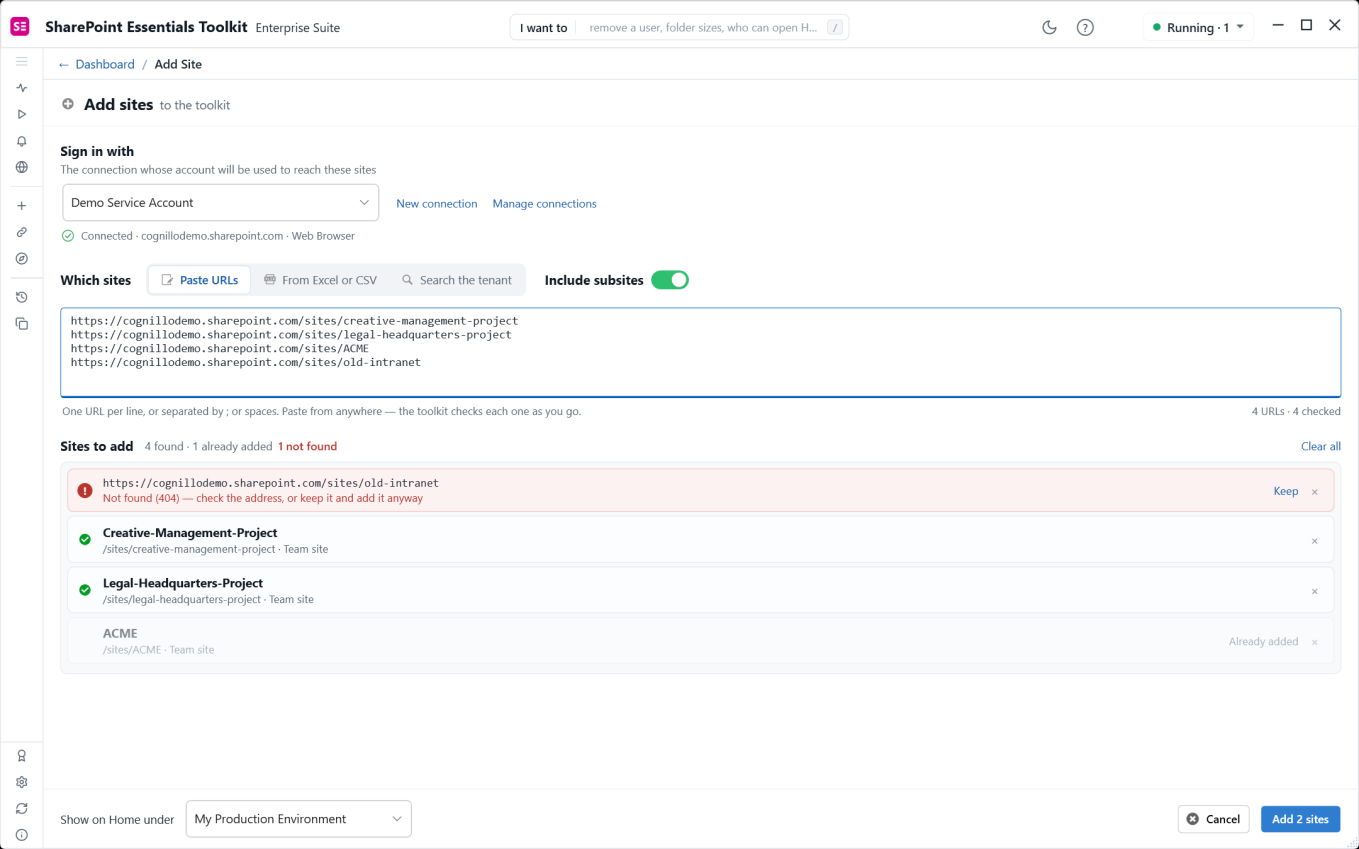The image size is (1359, 849).
Task: Click the refresh arrows icon in sidebar
Action: [21, 808]
